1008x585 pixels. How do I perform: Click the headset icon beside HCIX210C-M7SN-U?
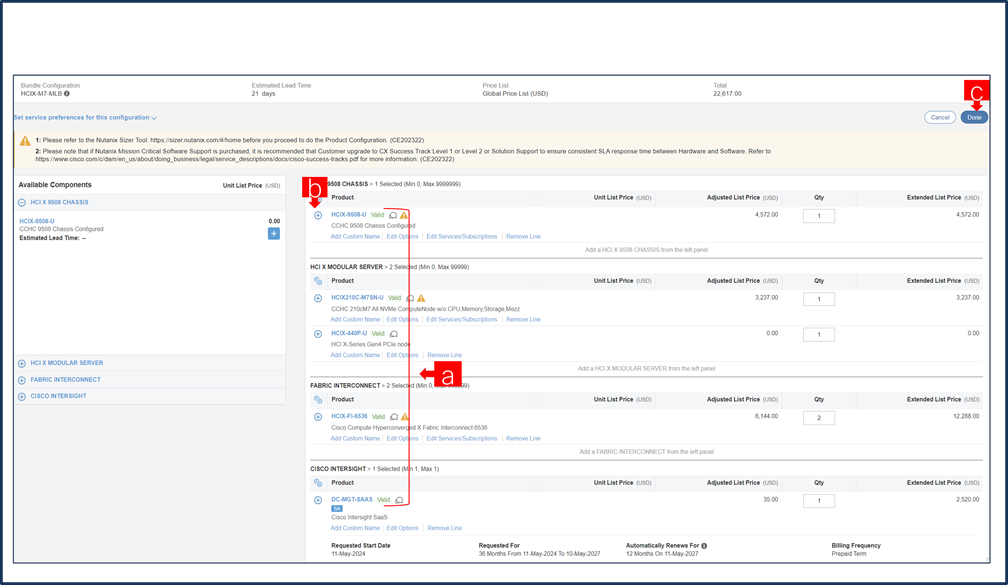click(x=410, y=298)
